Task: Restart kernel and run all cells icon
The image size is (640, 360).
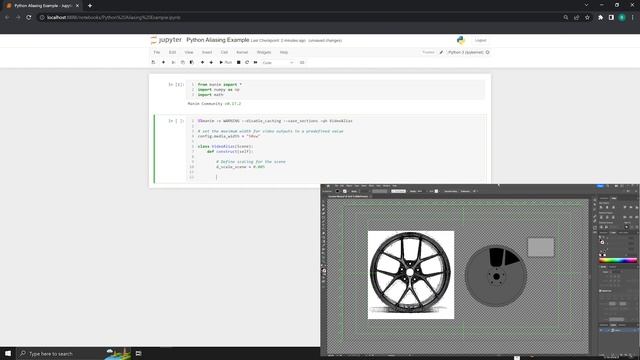Action: click(x=256, y=62)
